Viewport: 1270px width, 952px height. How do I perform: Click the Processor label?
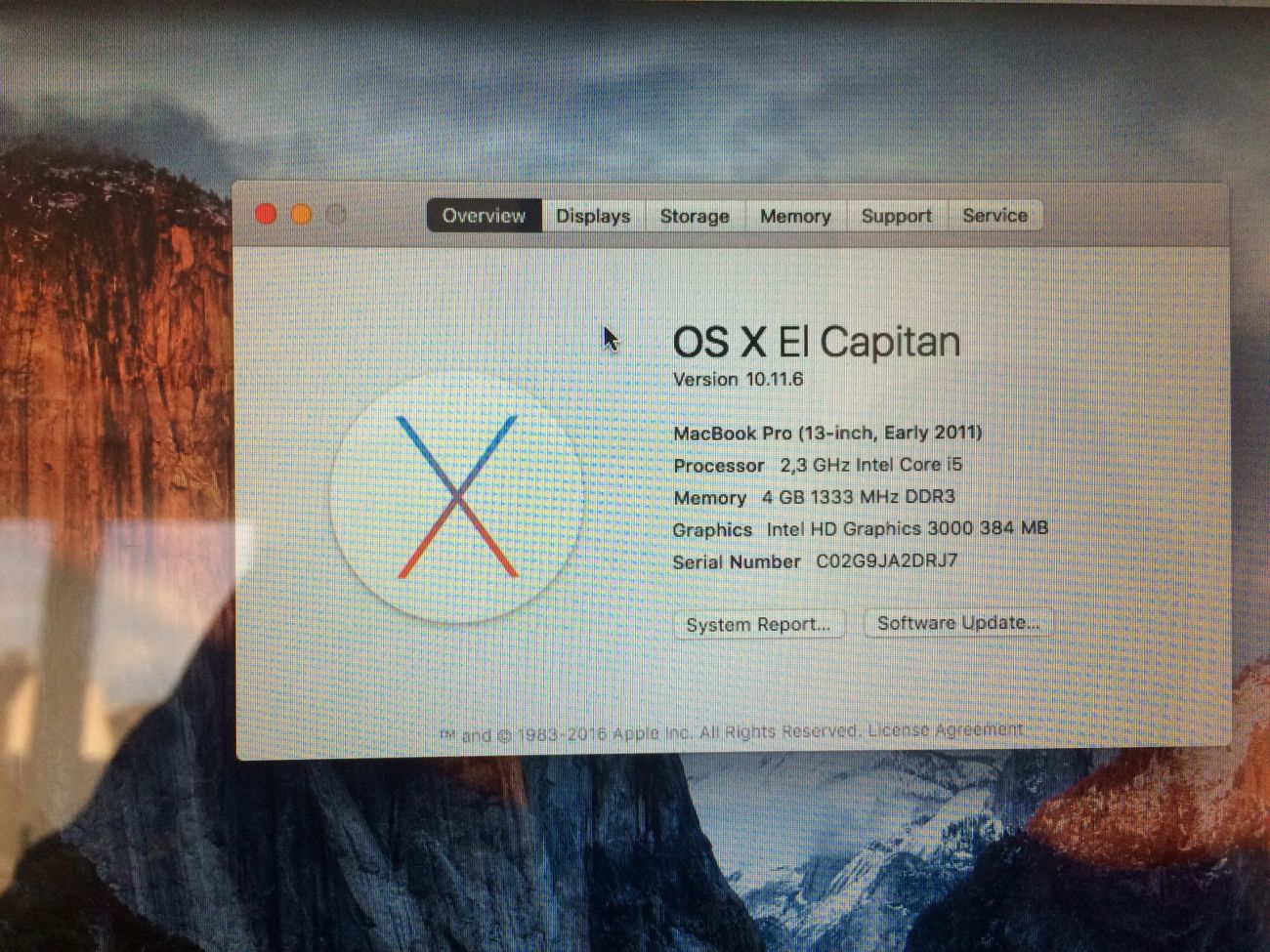click(718, 466)
